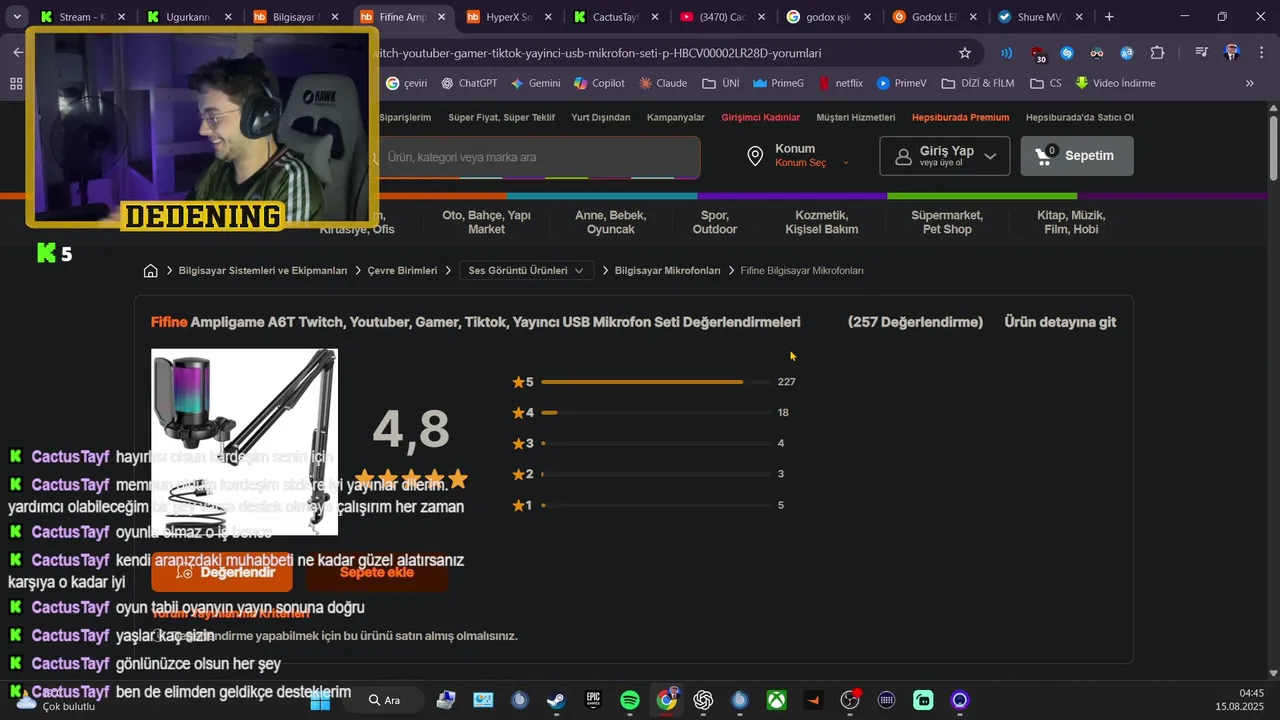Screen dimensions: 1280x720
Task: Open the Chrome profile avatar
Action: pos(1232,53)
